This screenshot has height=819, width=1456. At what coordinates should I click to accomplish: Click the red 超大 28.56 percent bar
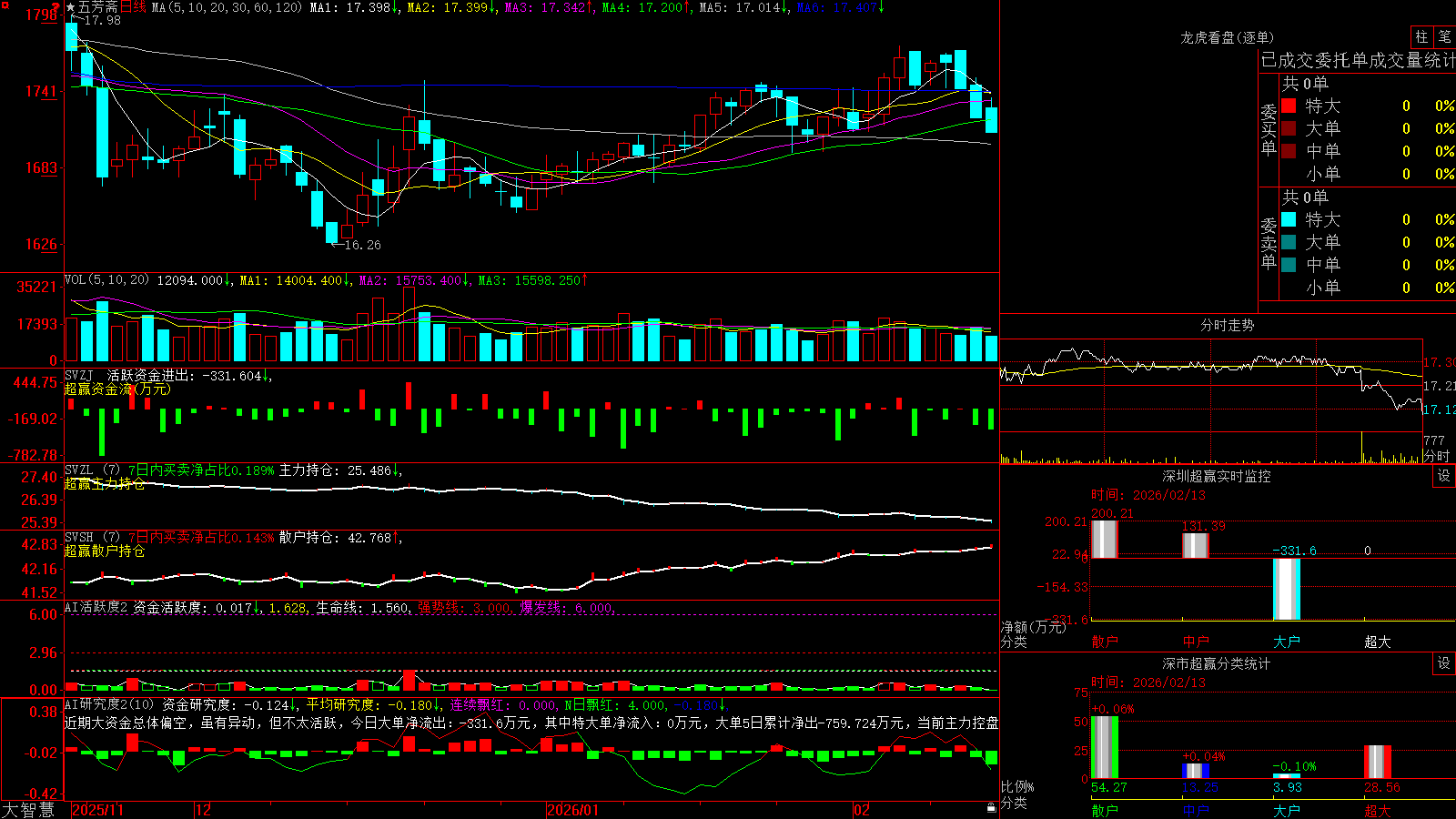[1378, 763]
